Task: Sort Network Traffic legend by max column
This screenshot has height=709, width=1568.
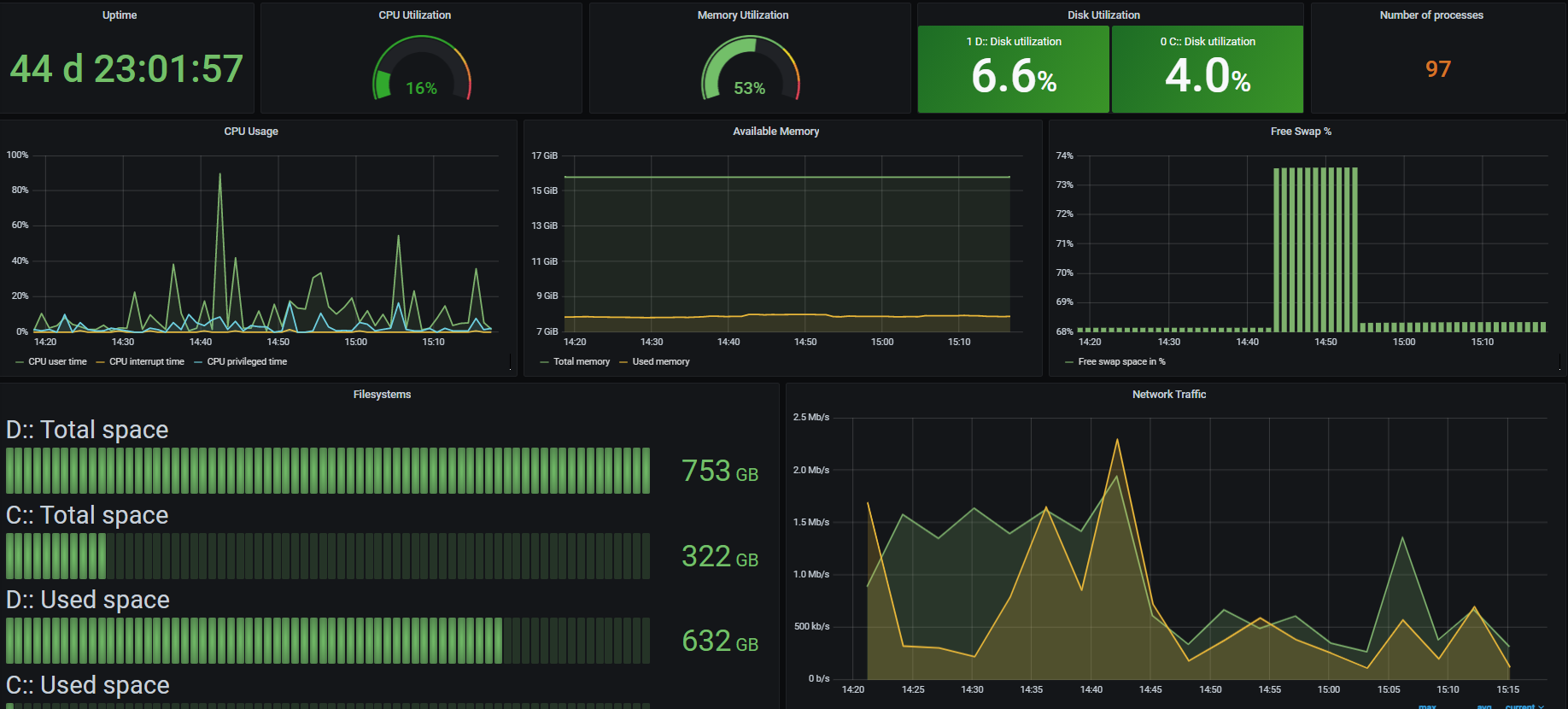Action: tap(1427, 706)
